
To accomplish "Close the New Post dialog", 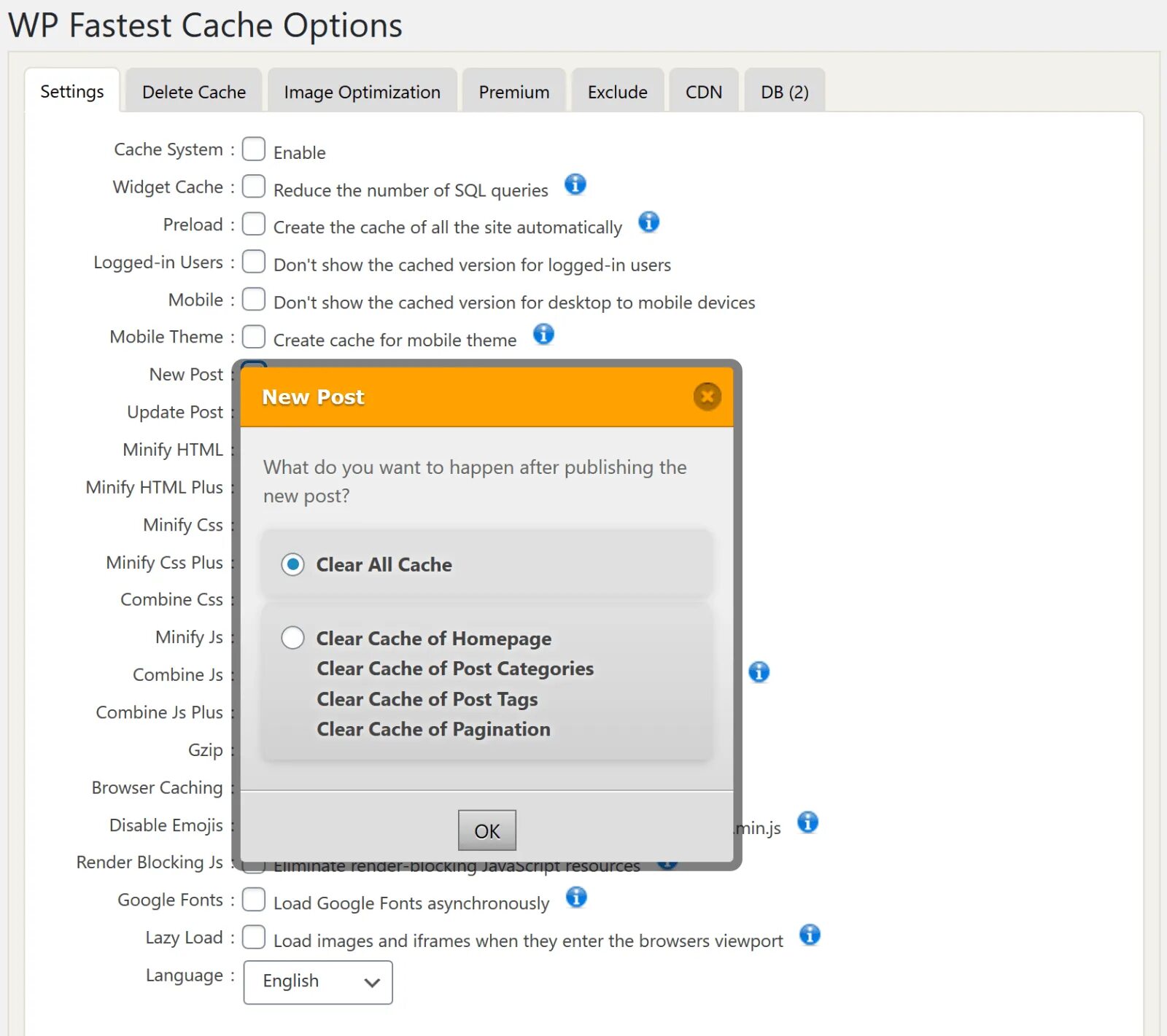I will tap(707, 397).
